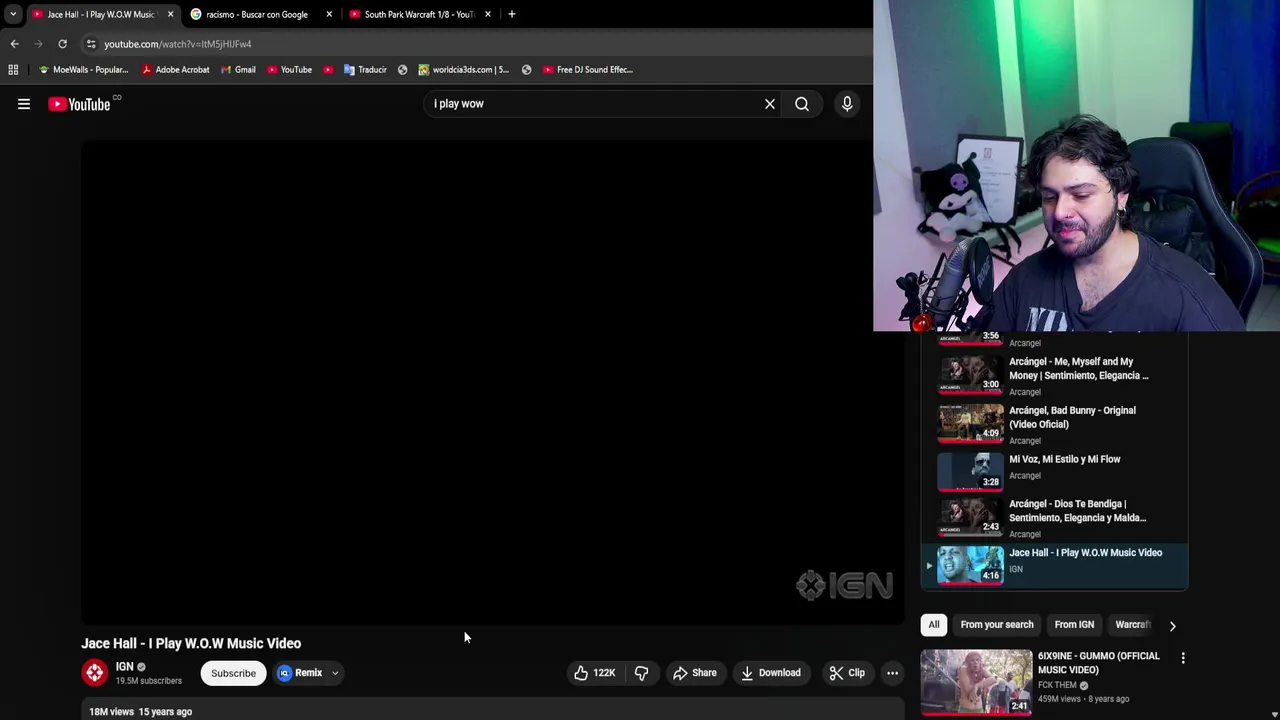This screenshot has height=720, width=1280.
Task: Go to the YouTube home logo
Action: (79, 104)
